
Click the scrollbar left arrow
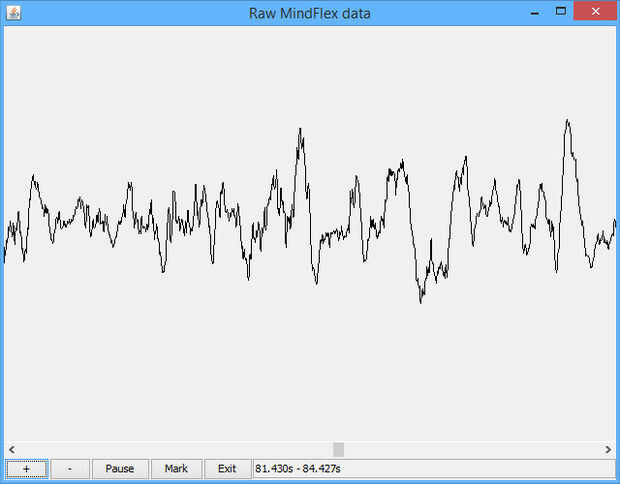tap(12, 450)
